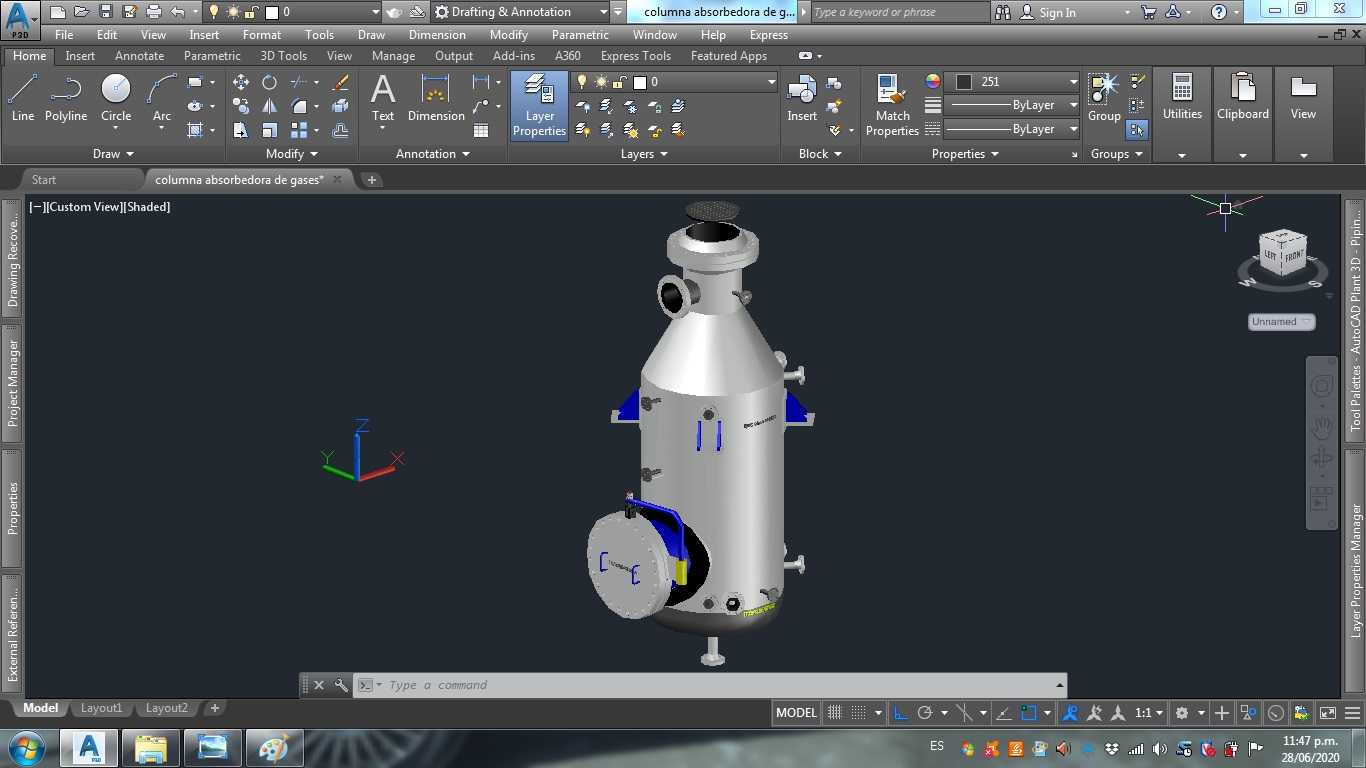Activate the Move tool in Modify panel
This screenshot has width=1366, height=768.
click(x=241, y=82)
